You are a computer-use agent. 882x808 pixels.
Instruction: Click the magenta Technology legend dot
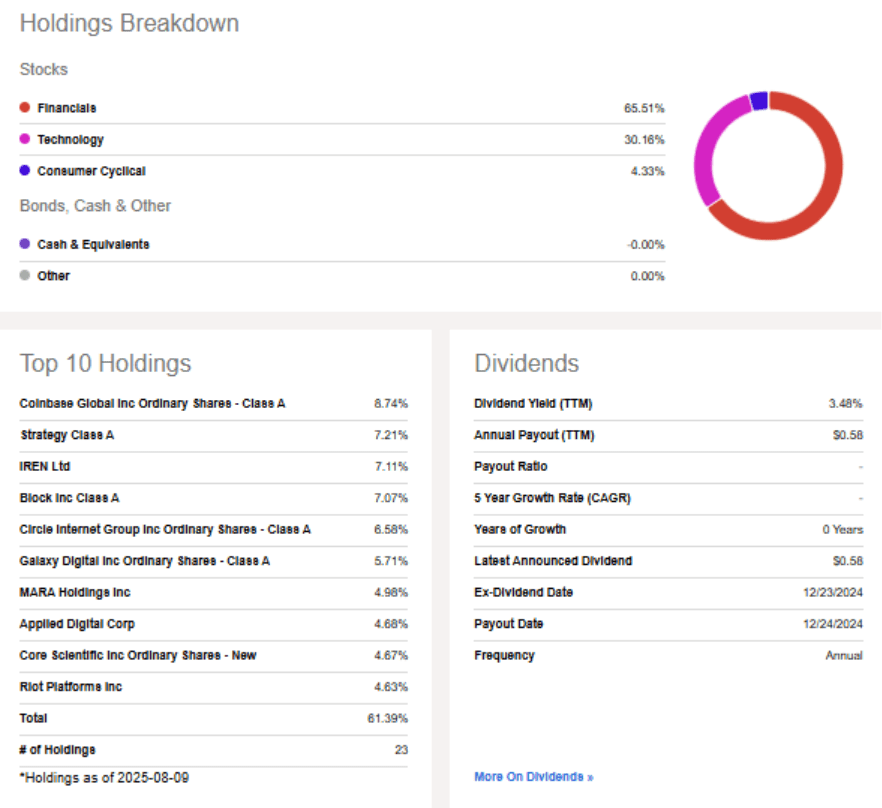(23, 139)
